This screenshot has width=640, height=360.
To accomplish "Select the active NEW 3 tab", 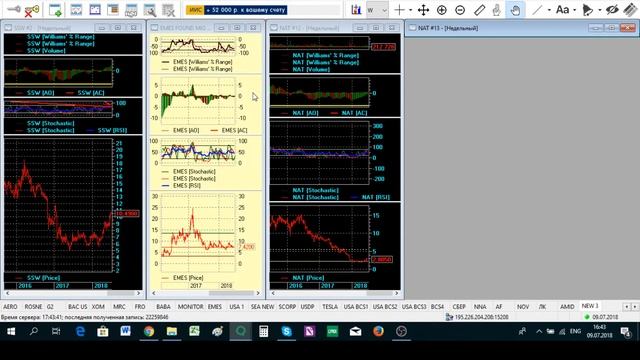I will coord(590,306).
